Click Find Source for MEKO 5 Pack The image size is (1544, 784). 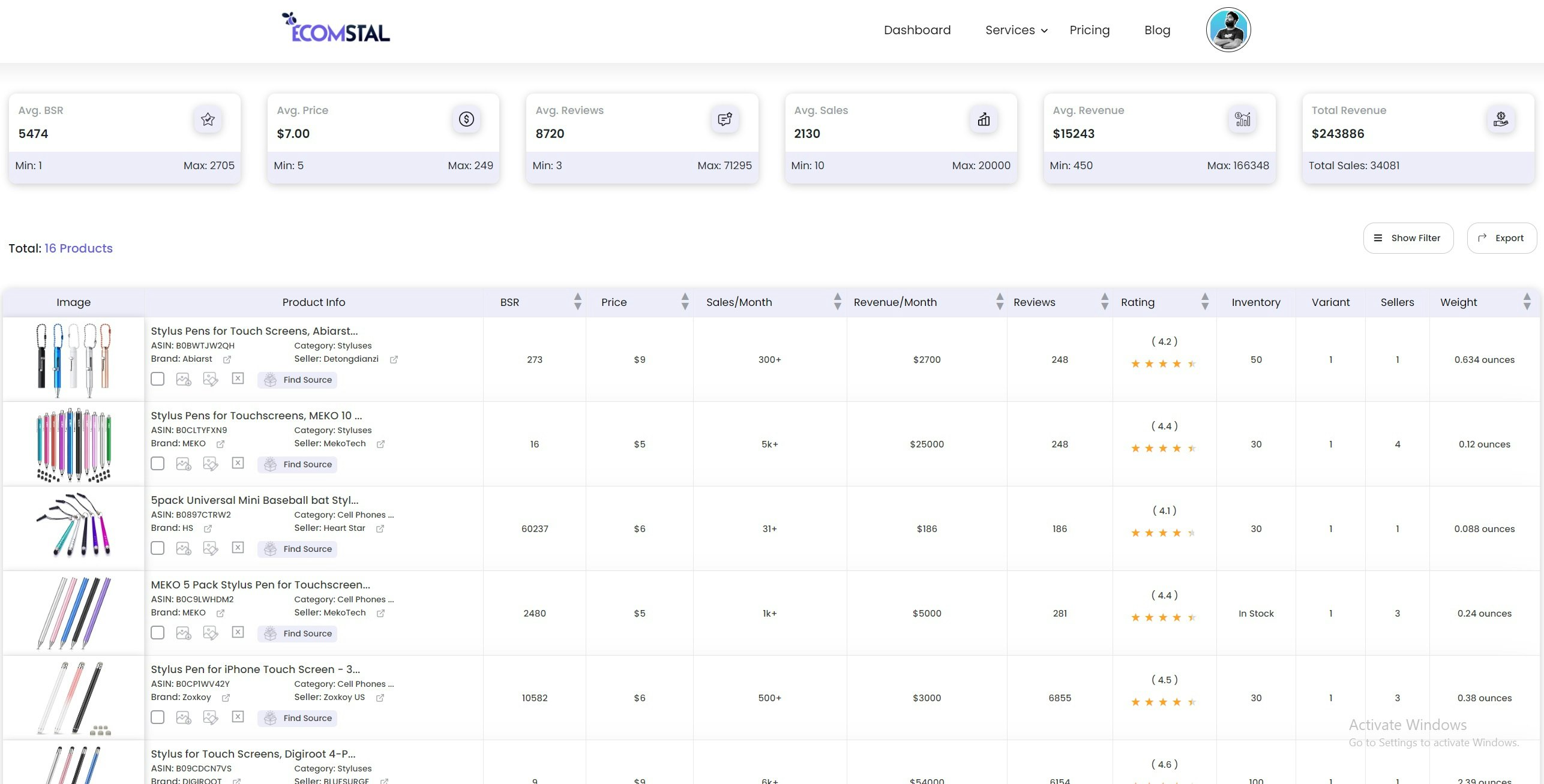[297, 633]
